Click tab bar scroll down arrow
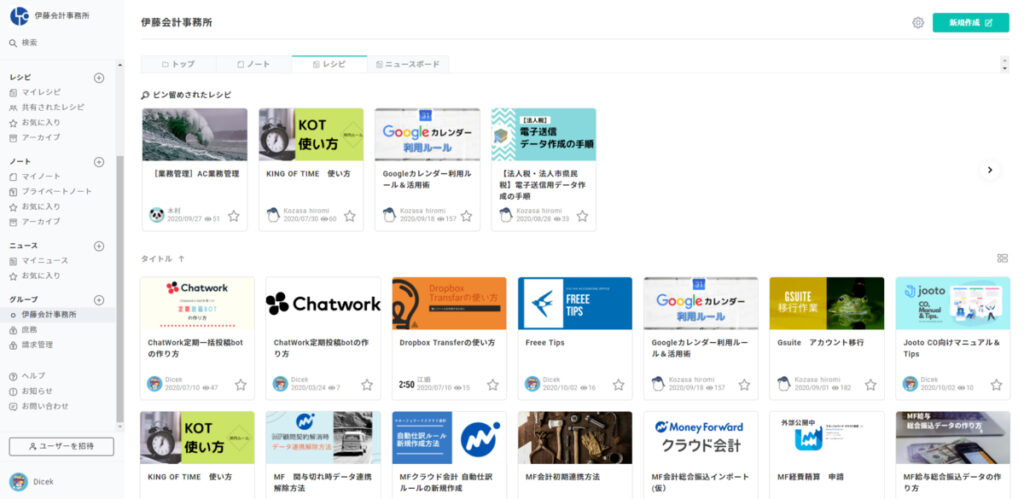This screenshot has height=499, width=1024. (x=1004, y=68)
